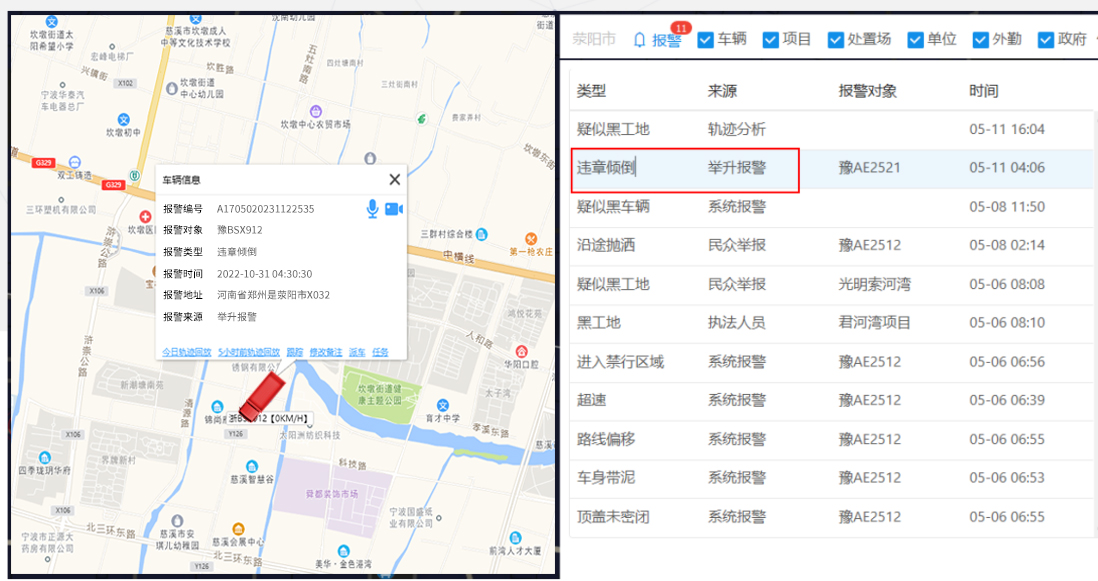Click the 时间 column header
The image size is (1098, 581).
click(983, 91)
